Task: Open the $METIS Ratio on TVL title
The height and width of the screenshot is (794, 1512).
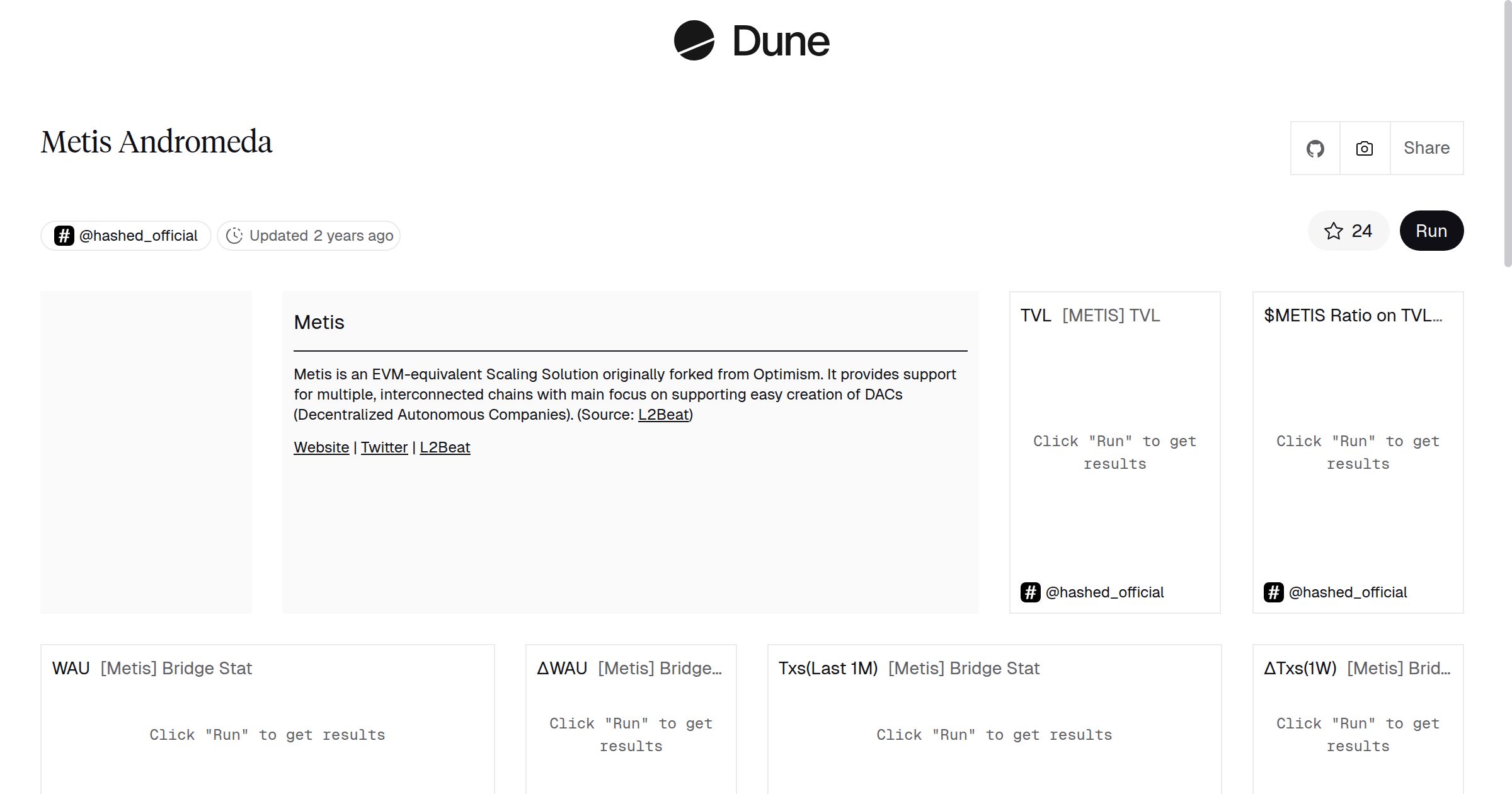Action: pyautogui.click(x=1353, y=315)
